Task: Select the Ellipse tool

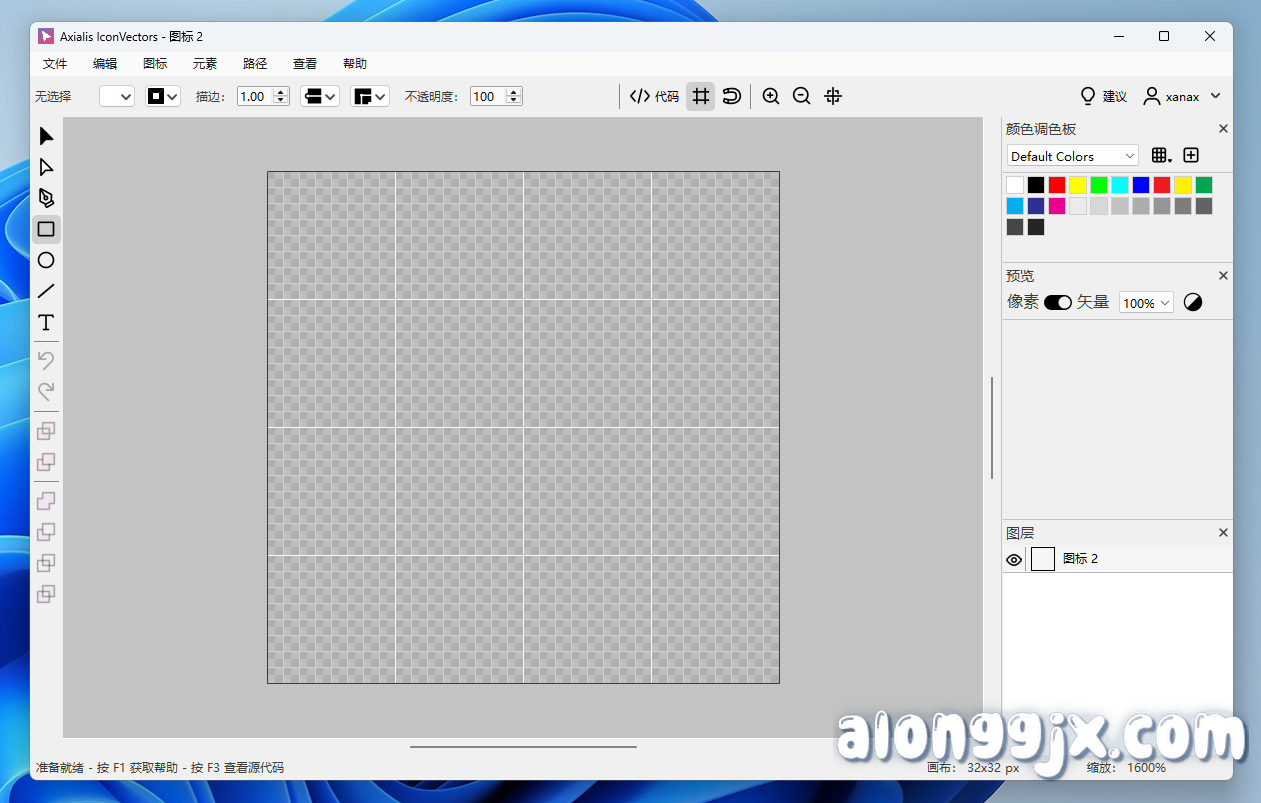Action: click(45, 260)
